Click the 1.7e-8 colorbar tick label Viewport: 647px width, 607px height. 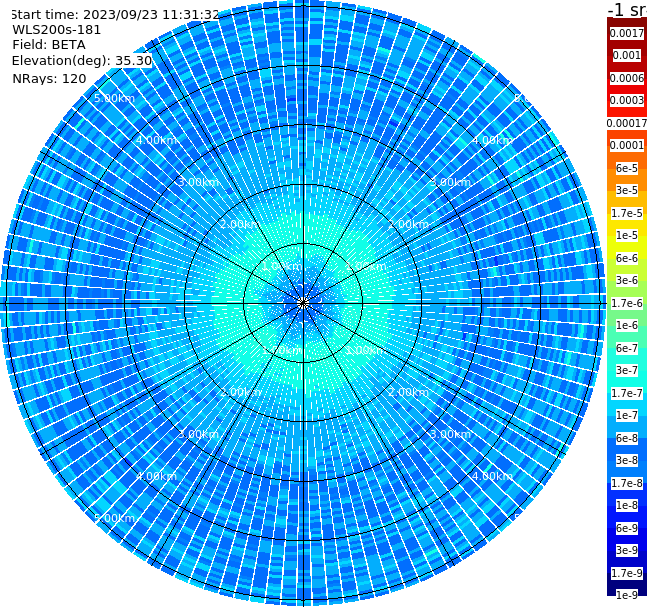tap(627, 483)
